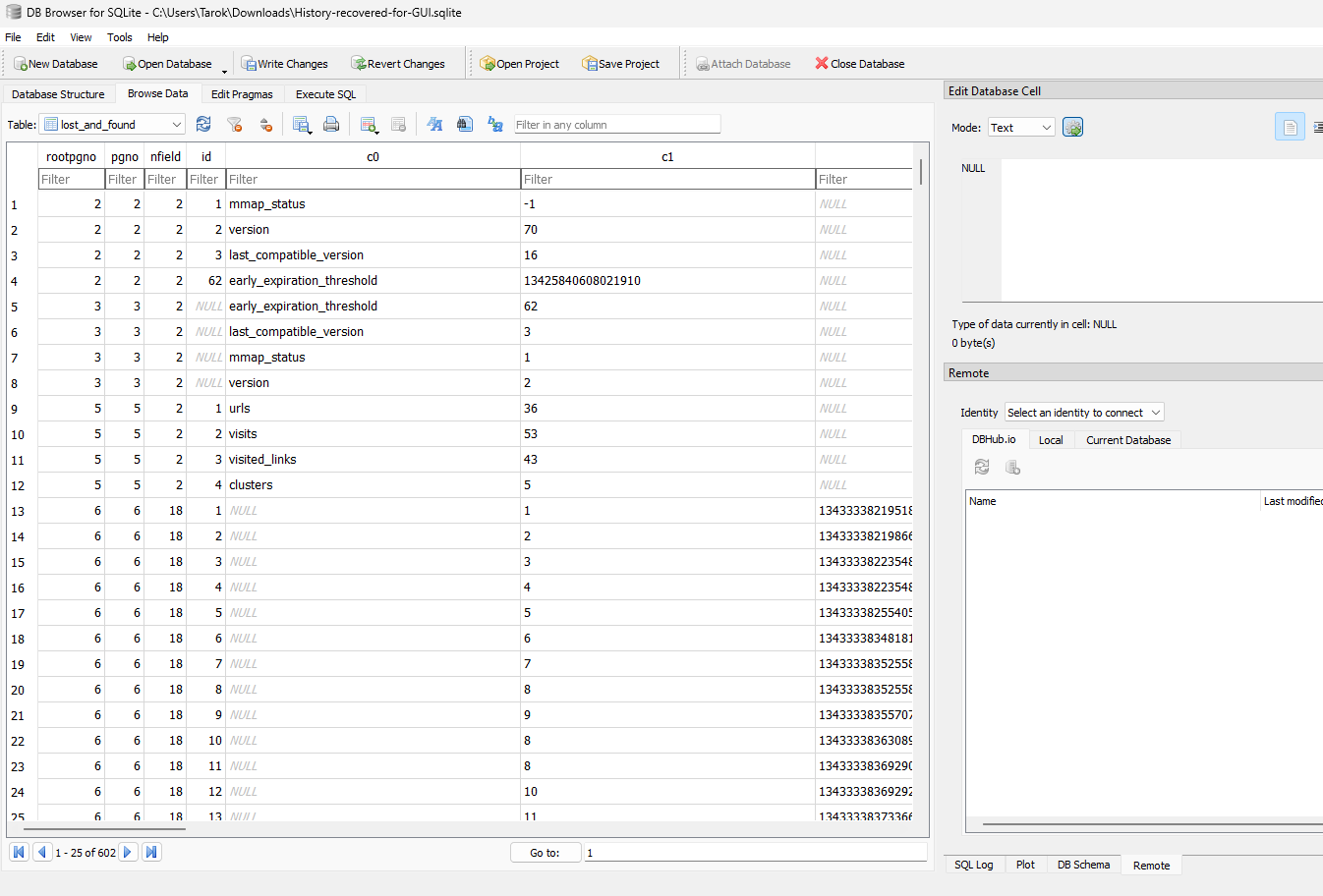Clear all table filters
Viewport: 1323px width, 896px height.
[x=234, y=125]
